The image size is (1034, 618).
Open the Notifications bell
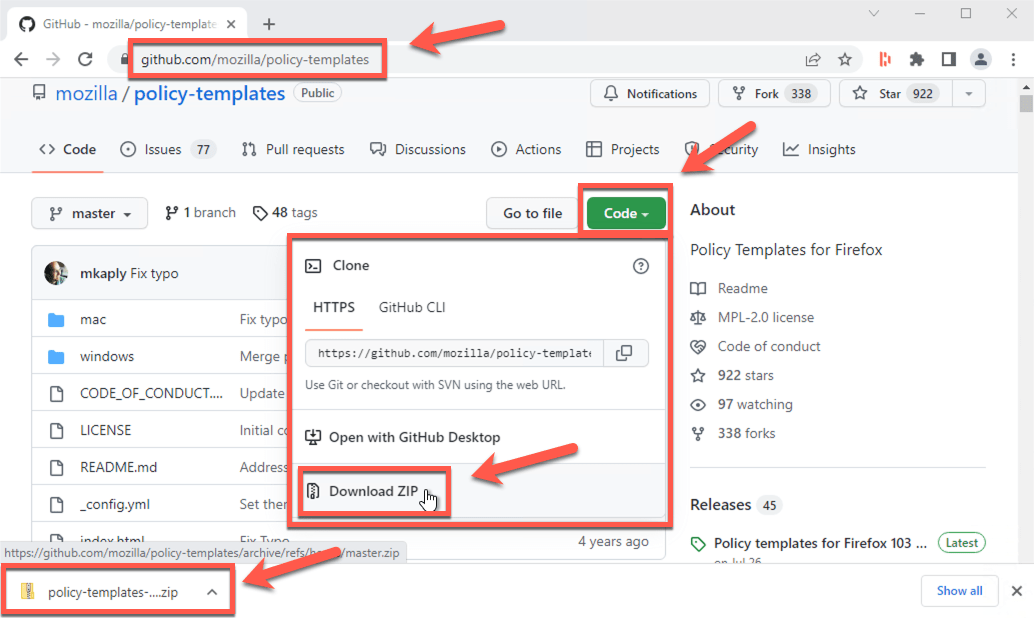649,93
